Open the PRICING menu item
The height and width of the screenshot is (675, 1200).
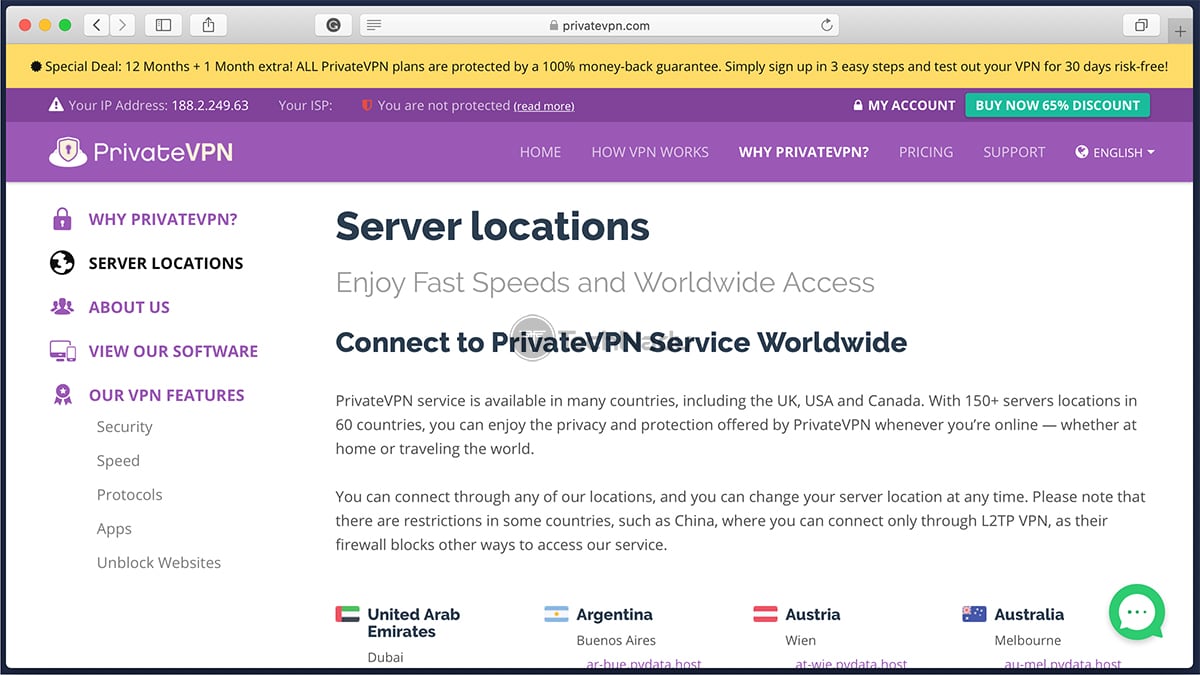point(925,152)
